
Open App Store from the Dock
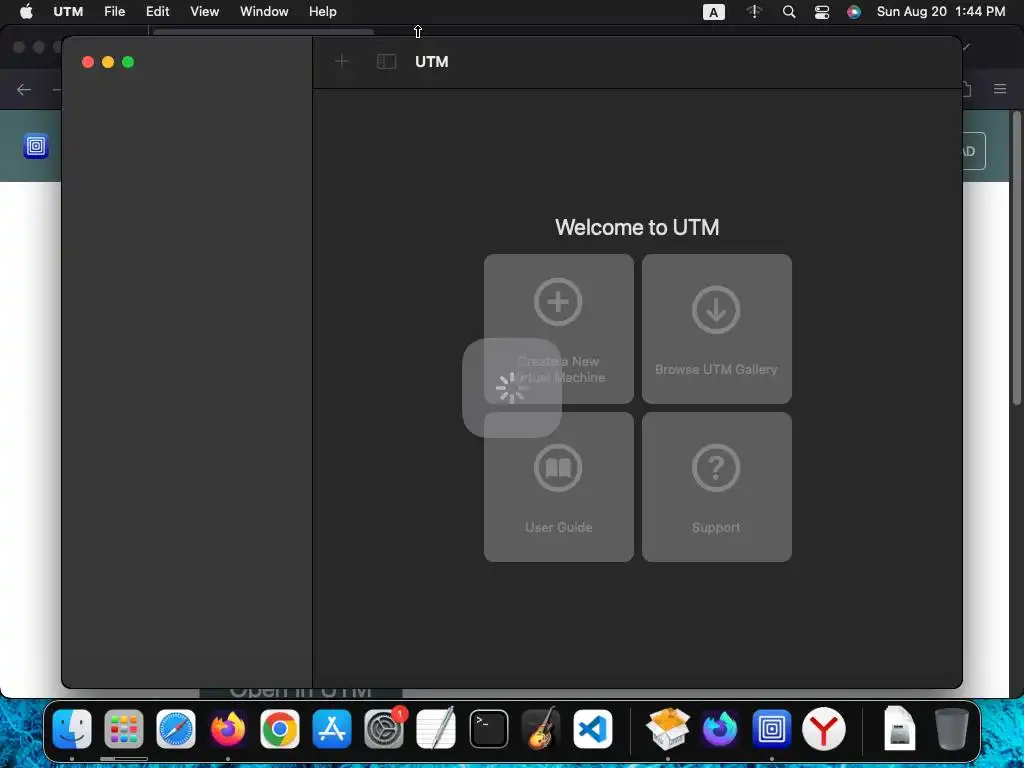(332, 729)
